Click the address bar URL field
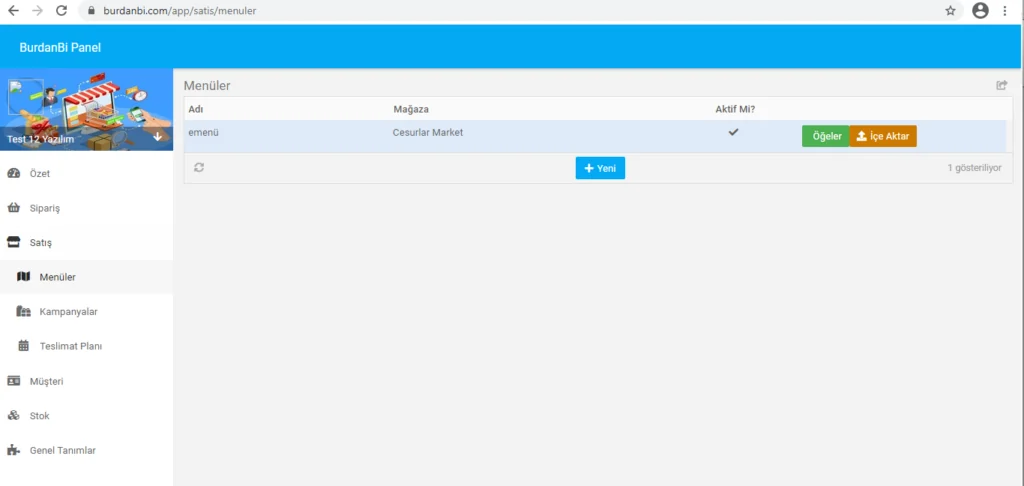Viewport: 1024px width, 486px height. click(519, 10)
